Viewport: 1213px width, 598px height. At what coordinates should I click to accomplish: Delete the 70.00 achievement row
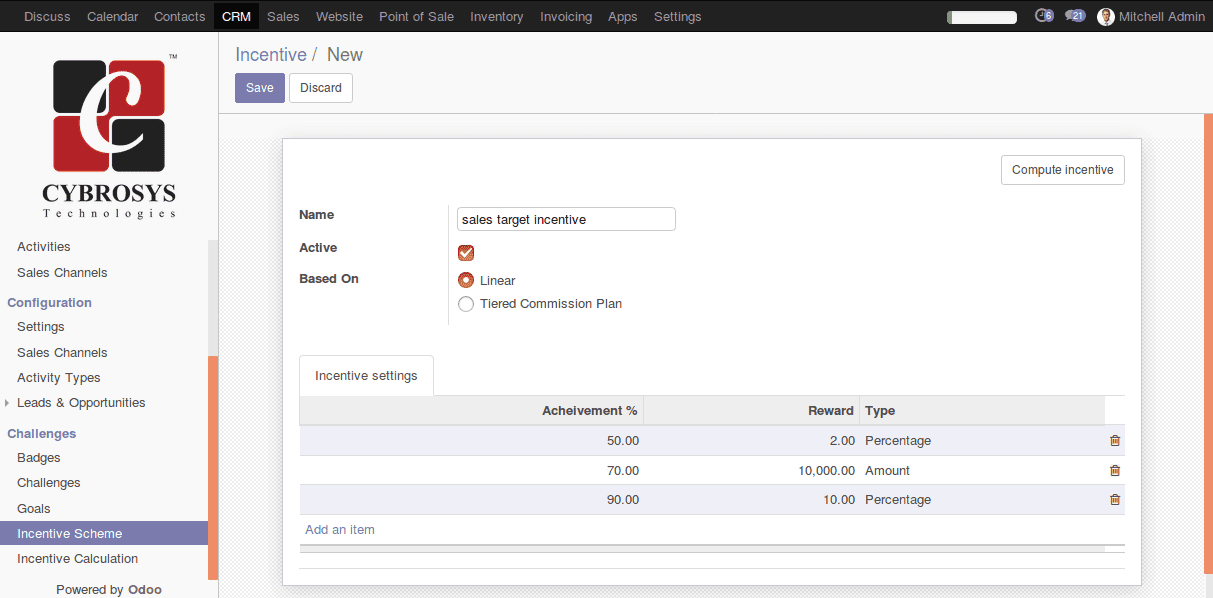click(1115, 470)
